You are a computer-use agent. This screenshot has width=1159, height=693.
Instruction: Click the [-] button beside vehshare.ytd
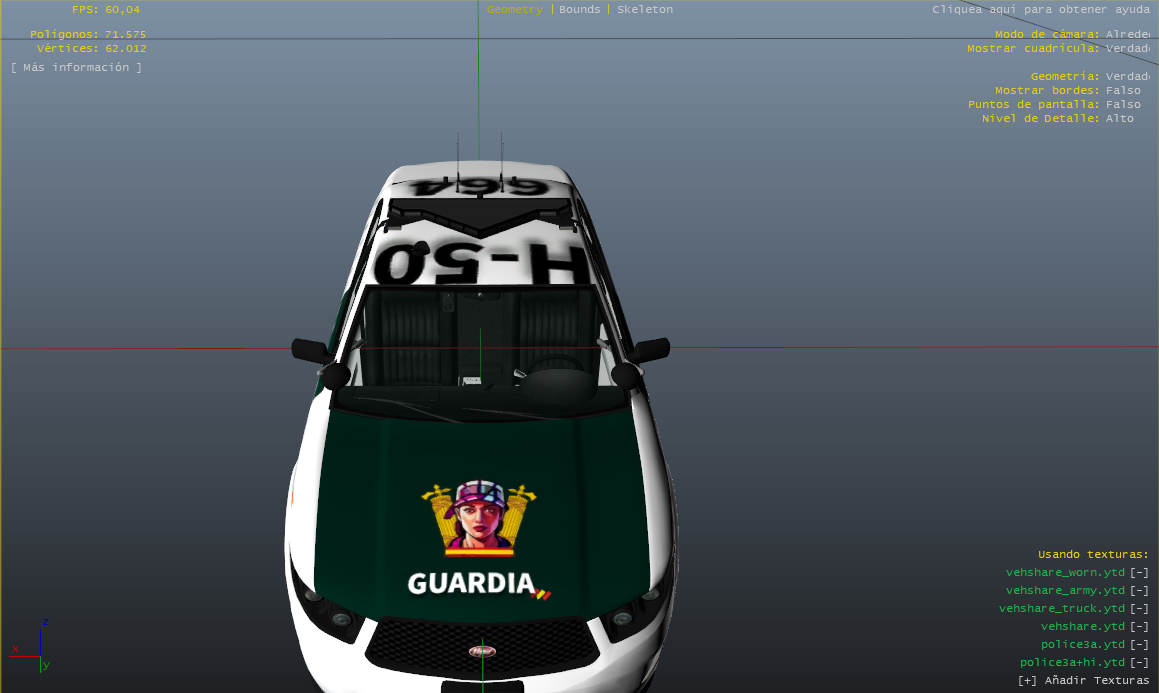1139,627
